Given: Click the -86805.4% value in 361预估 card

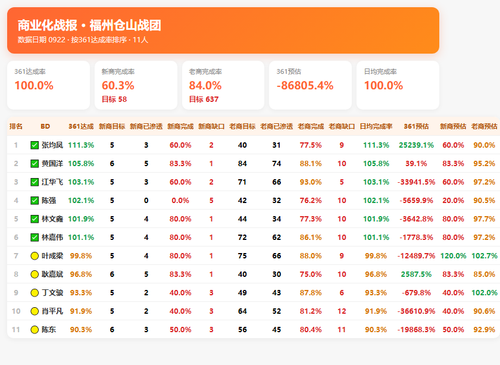Looking at the screenshot, I should pyautogui.click(x=305, y=86).
